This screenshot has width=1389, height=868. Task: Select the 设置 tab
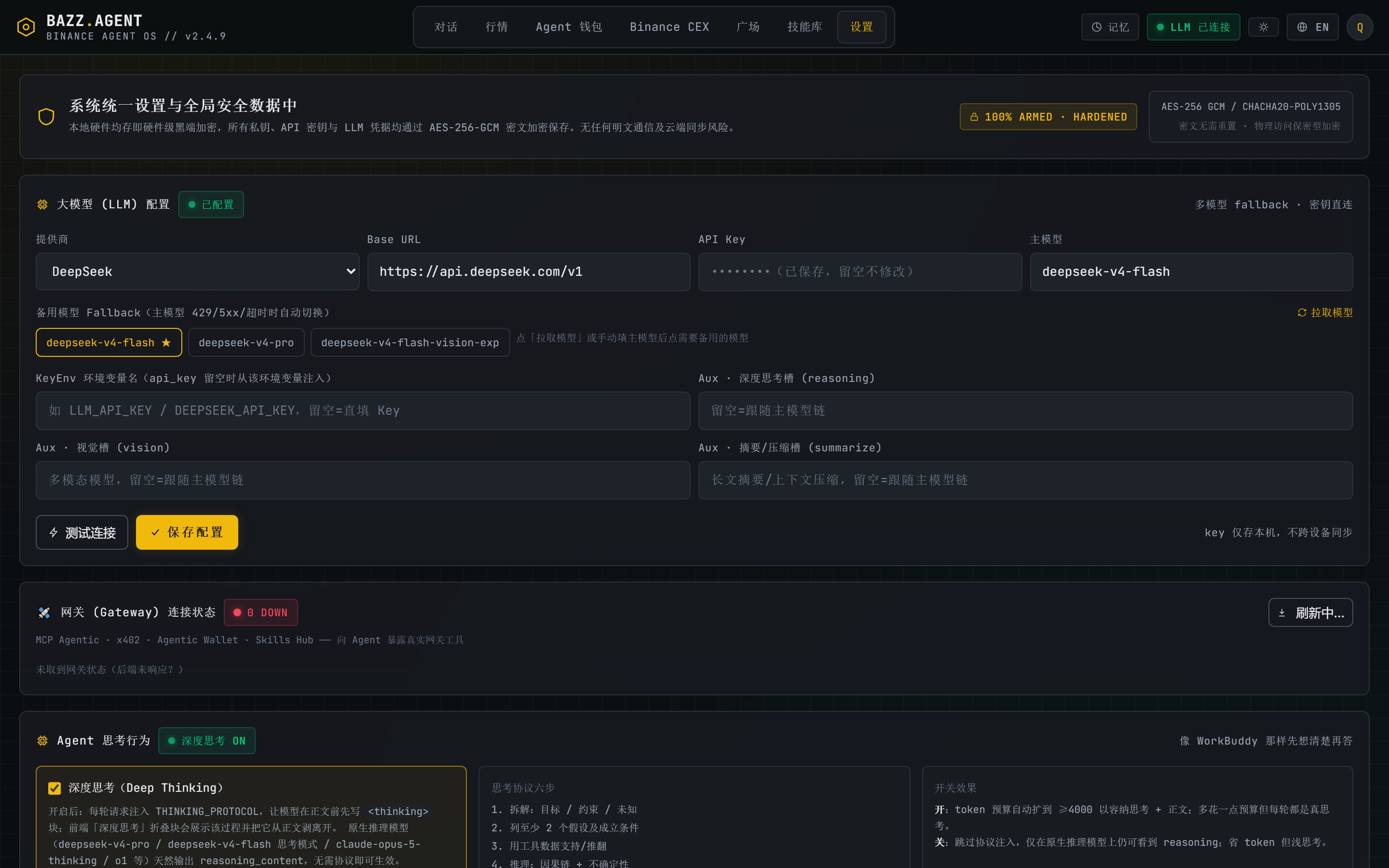click(861, 27)
